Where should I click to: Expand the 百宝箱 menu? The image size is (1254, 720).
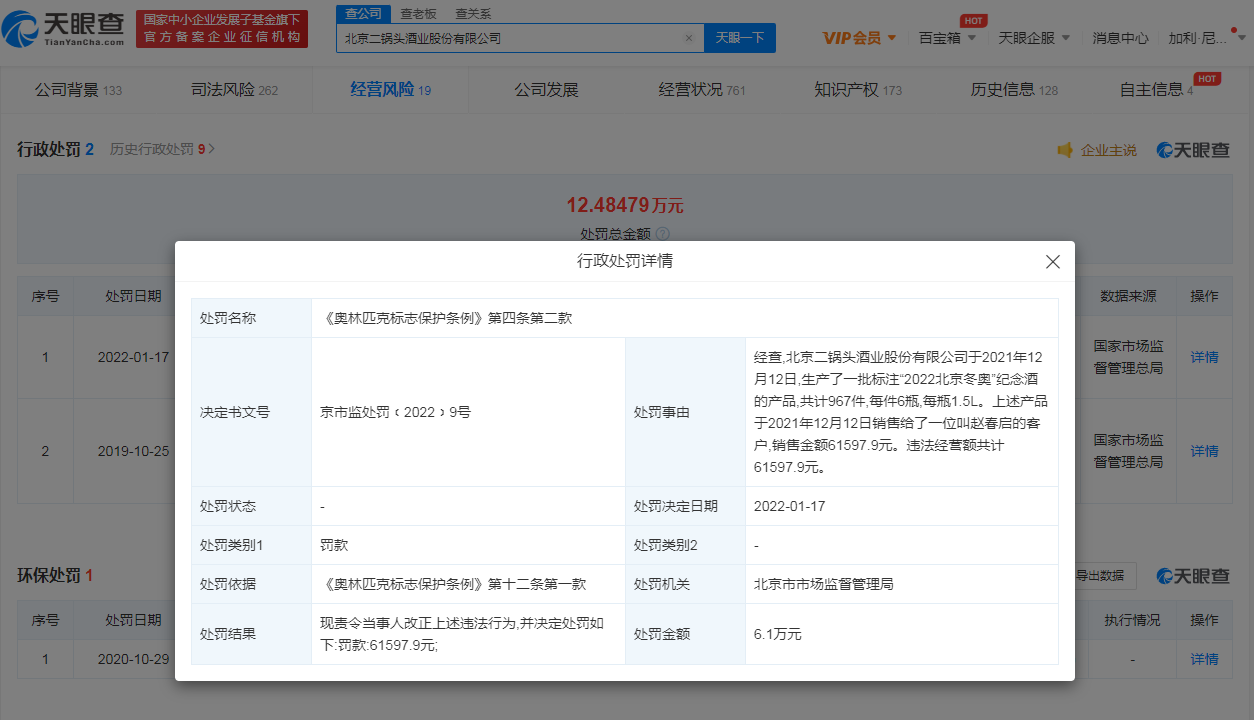pos(946,38)
